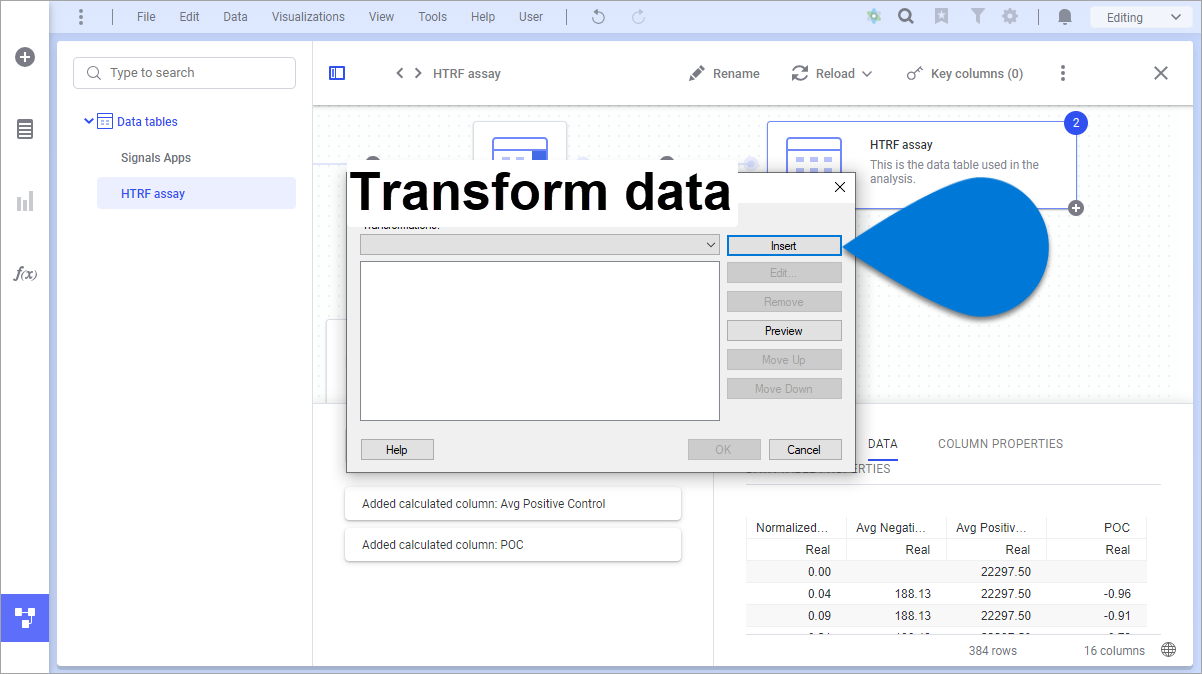This screenshot has height=674, width=1202.
Task: Click the Preview button
Action: click(x=784, y=331)
